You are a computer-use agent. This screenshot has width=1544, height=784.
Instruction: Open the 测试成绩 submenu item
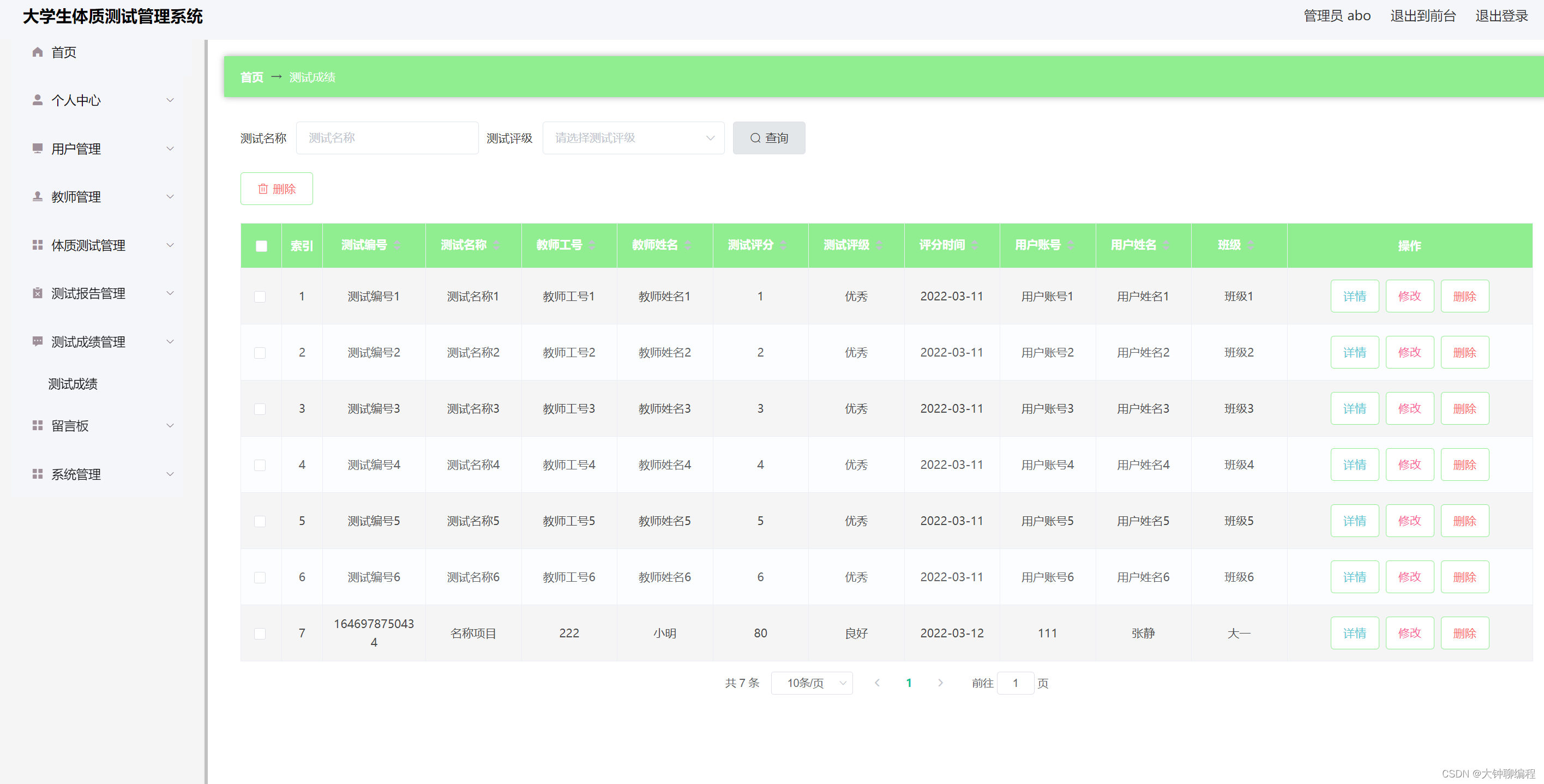tap(73, 384)
